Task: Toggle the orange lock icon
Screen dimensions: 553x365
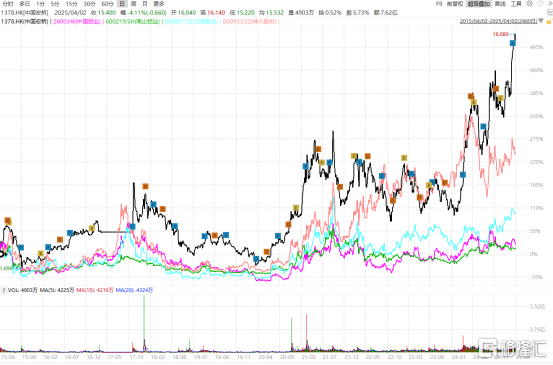Action: tap(549, 22)
